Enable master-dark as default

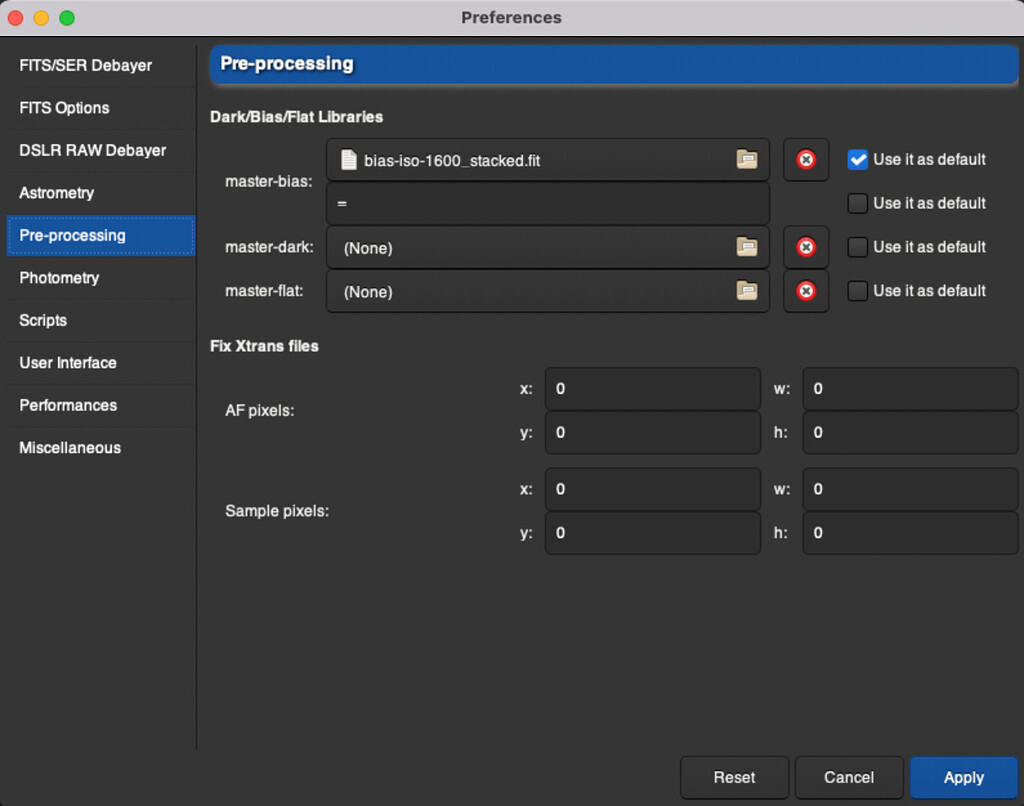tap(858, 246)
